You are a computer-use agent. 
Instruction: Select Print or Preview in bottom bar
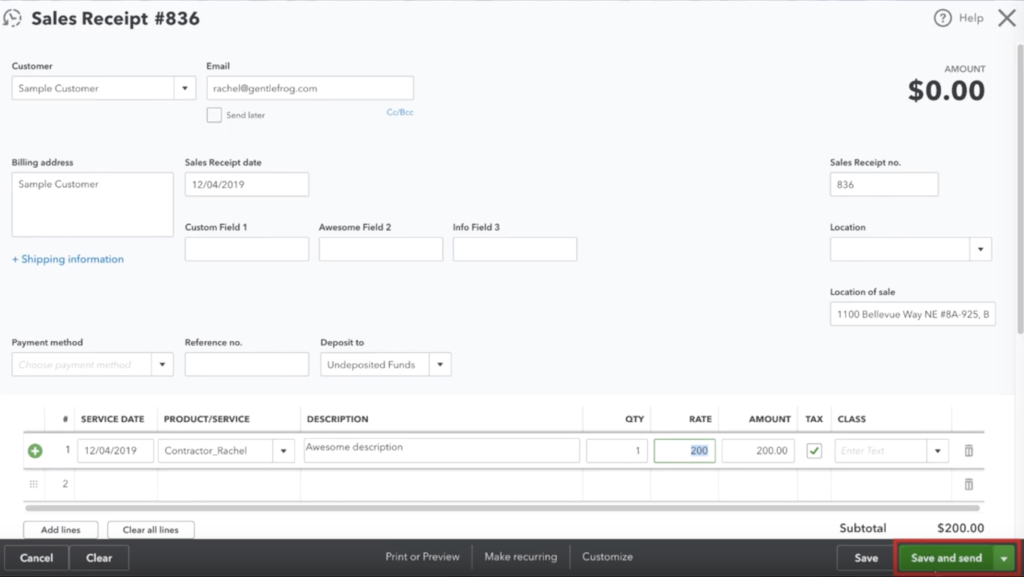point(422,557)
